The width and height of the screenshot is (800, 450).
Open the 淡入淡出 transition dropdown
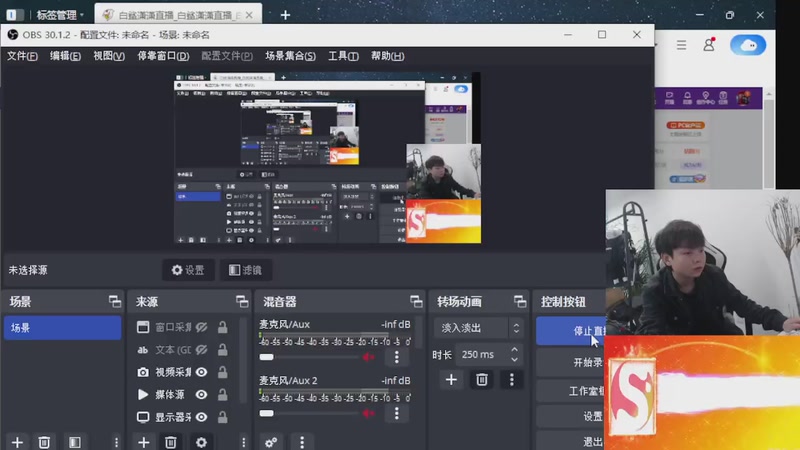point(478,328)
